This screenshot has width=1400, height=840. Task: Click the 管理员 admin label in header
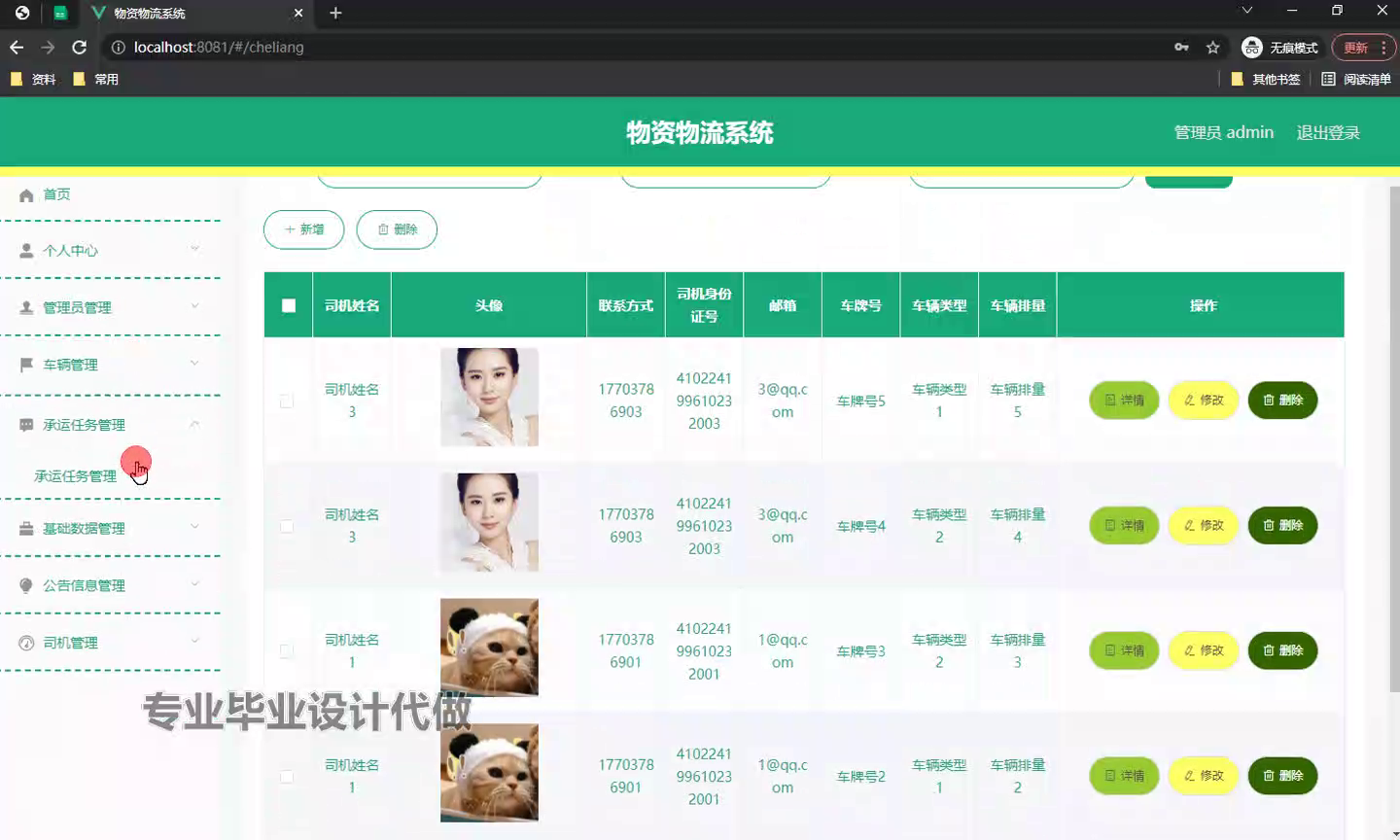[1224, 132]
